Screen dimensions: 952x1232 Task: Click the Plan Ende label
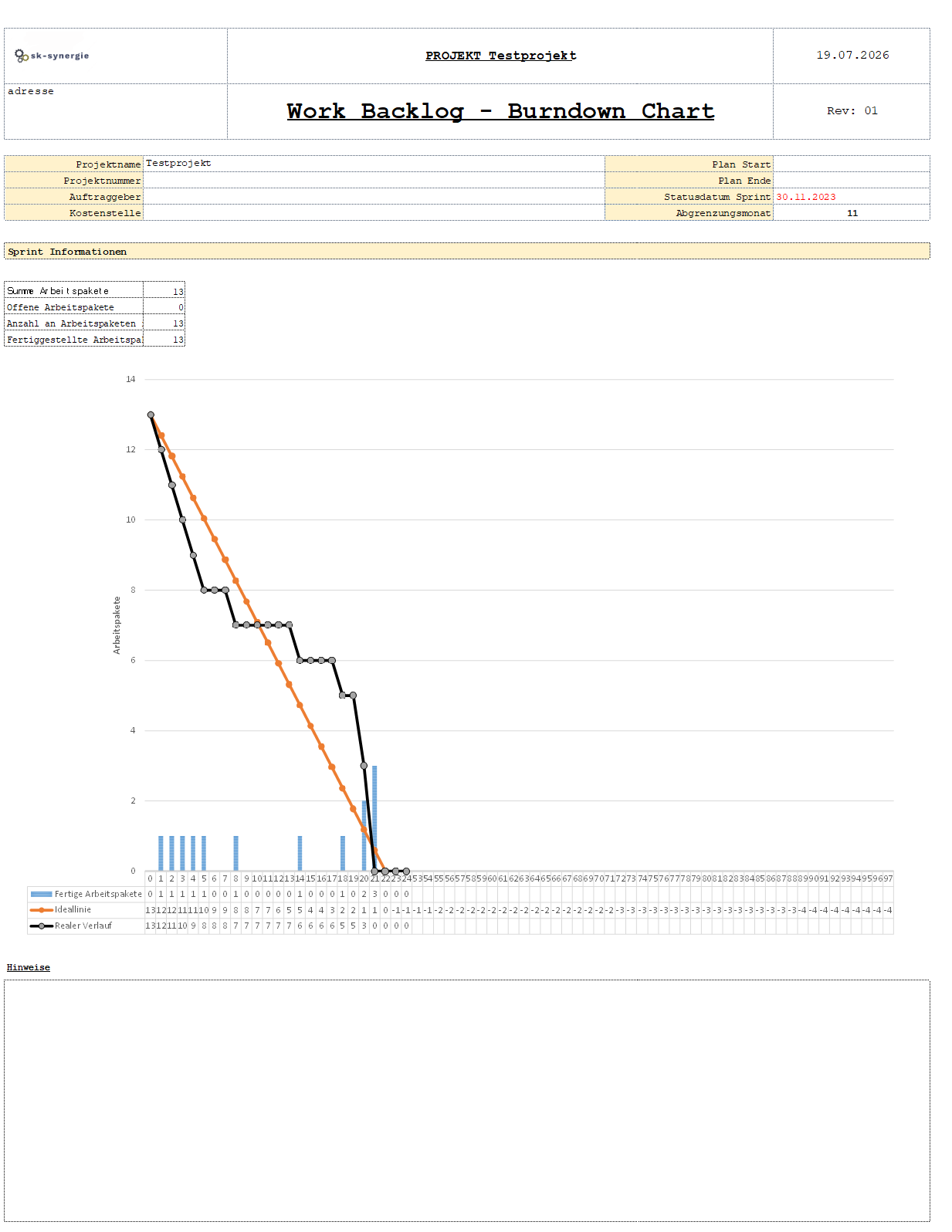[744, 181]
